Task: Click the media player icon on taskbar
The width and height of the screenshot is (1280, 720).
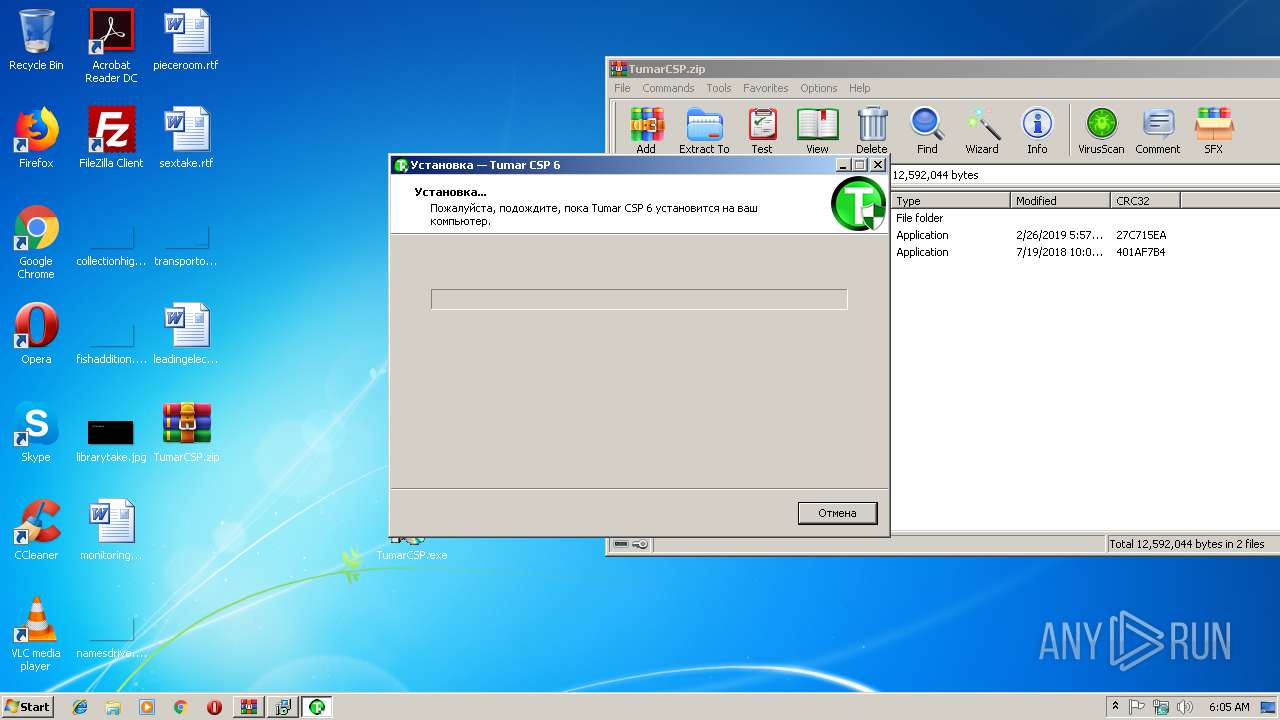Action: tap(147, 707)
